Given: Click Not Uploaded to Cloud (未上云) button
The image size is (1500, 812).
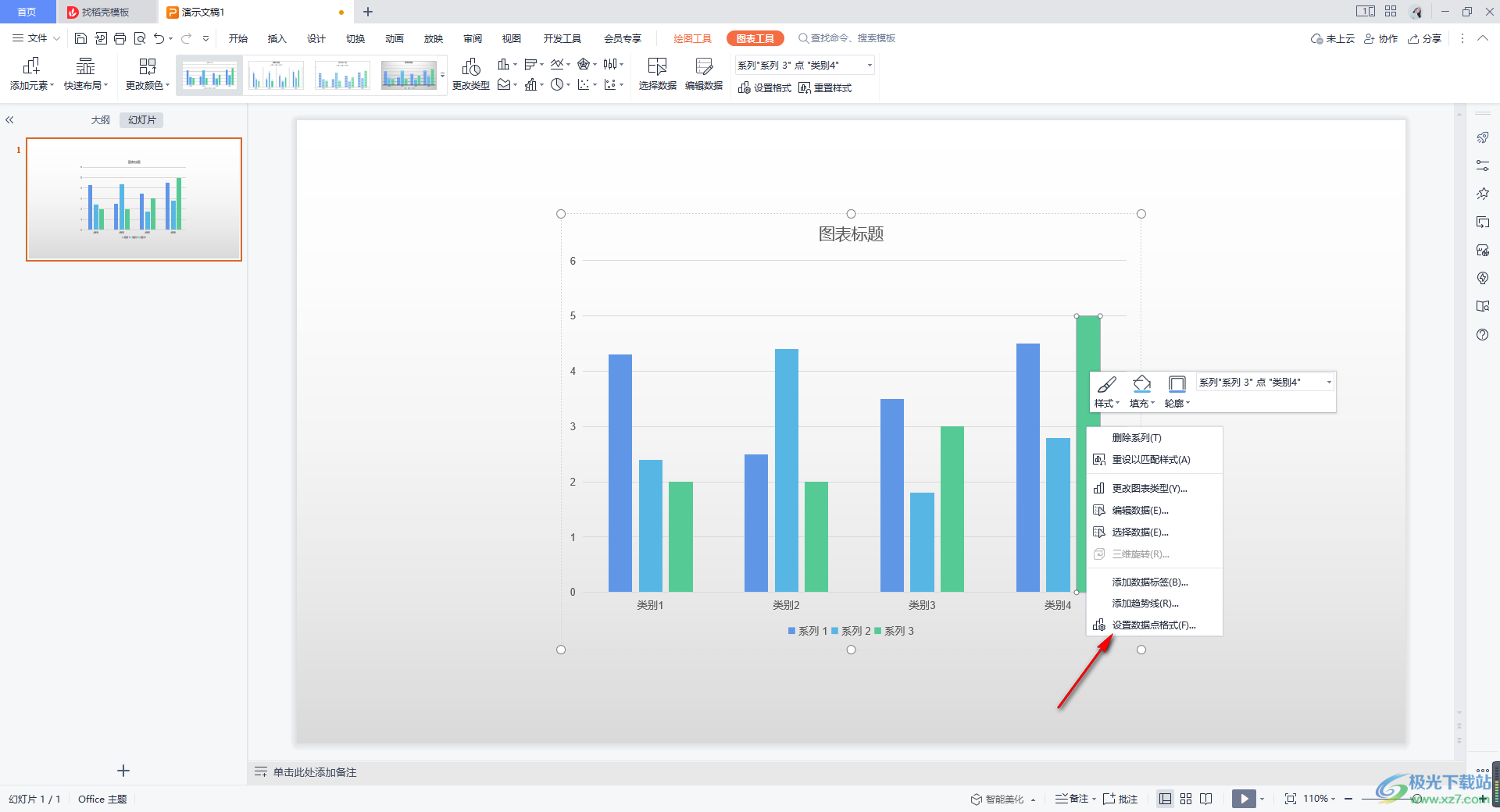Looking at the screenshot, I should [1332, 38].
